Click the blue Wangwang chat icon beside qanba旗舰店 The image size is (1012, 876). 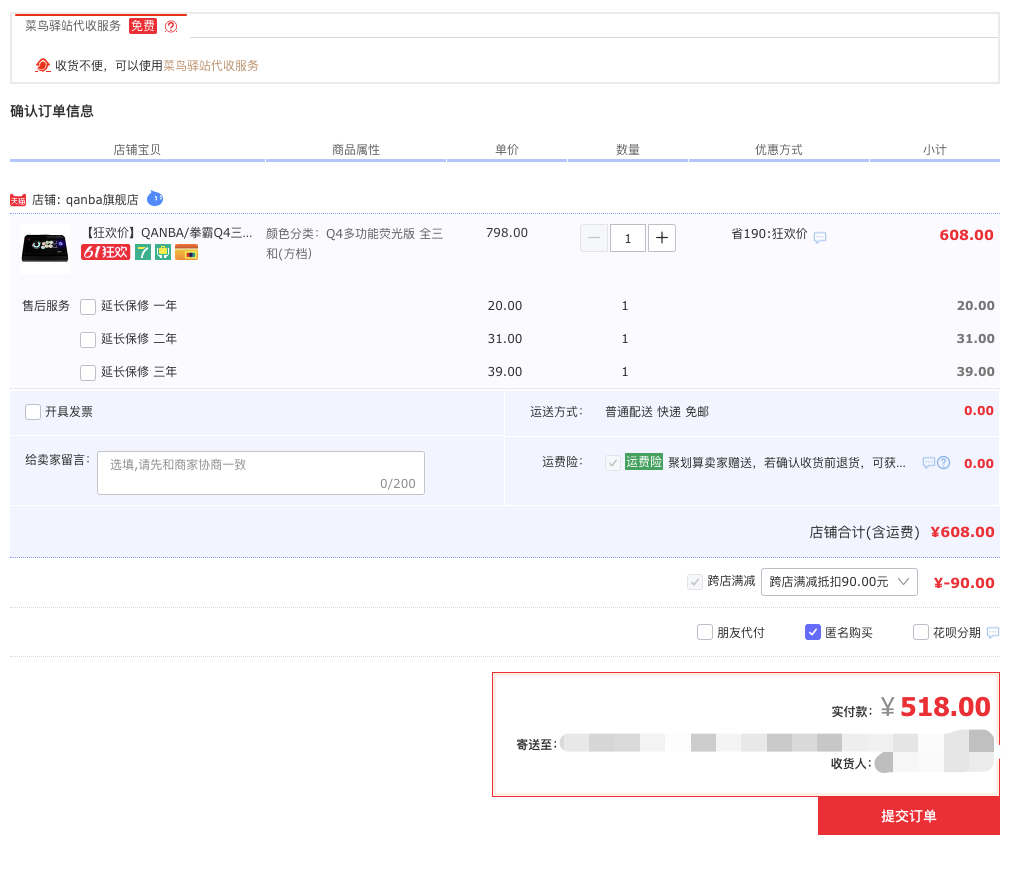[x=155, y=198]
